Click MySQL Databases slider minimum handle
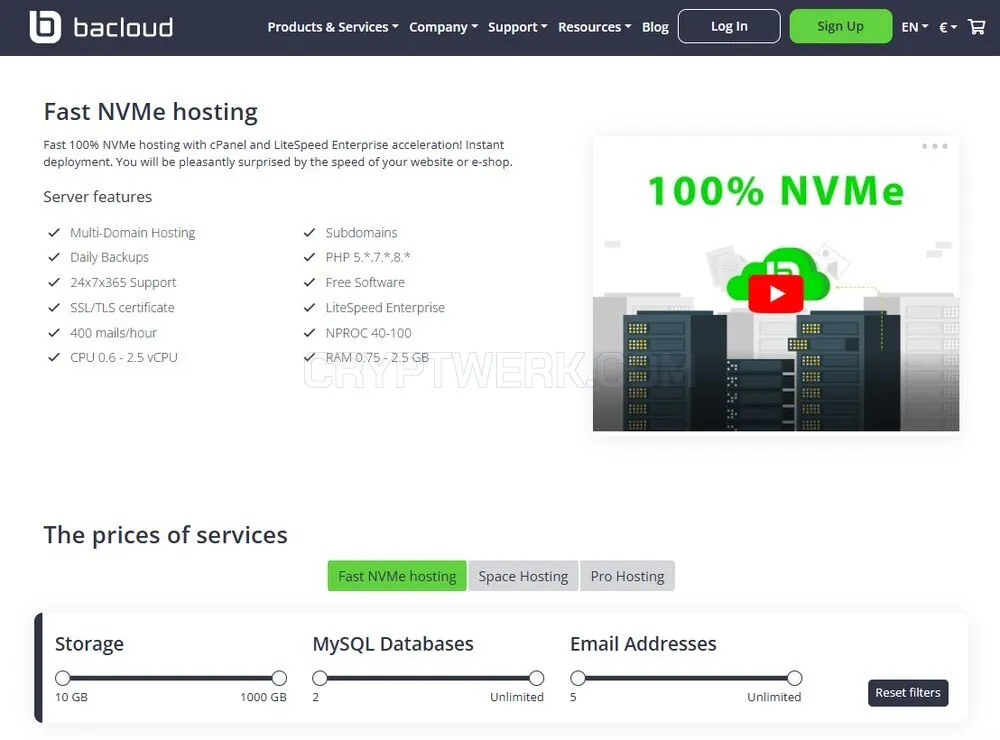The width and height of the screenshot is (1000, 740). tap(320, 677)
